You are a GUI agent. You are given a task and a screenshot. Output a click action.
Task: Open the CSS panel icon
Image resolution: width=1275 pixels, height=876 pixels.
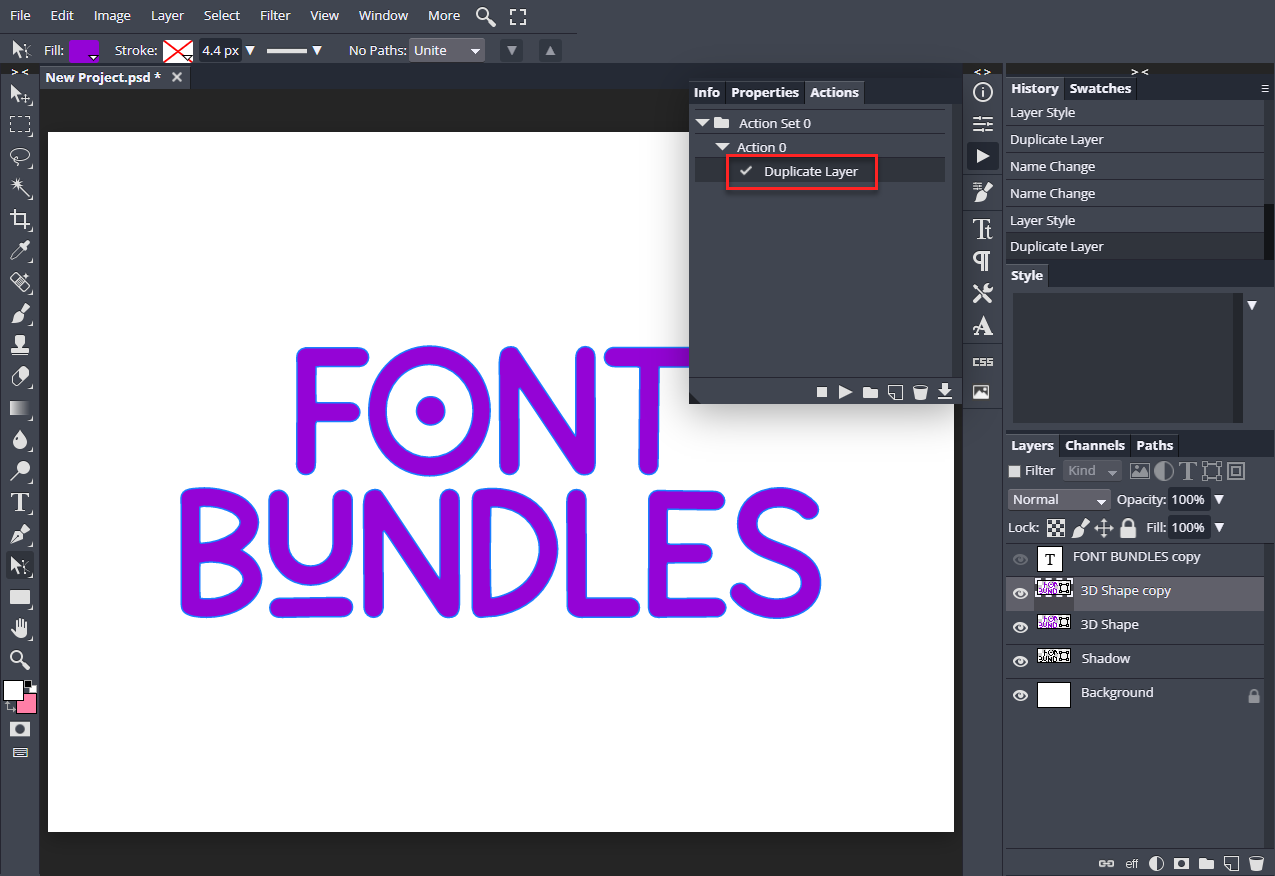tap(983, 361)
